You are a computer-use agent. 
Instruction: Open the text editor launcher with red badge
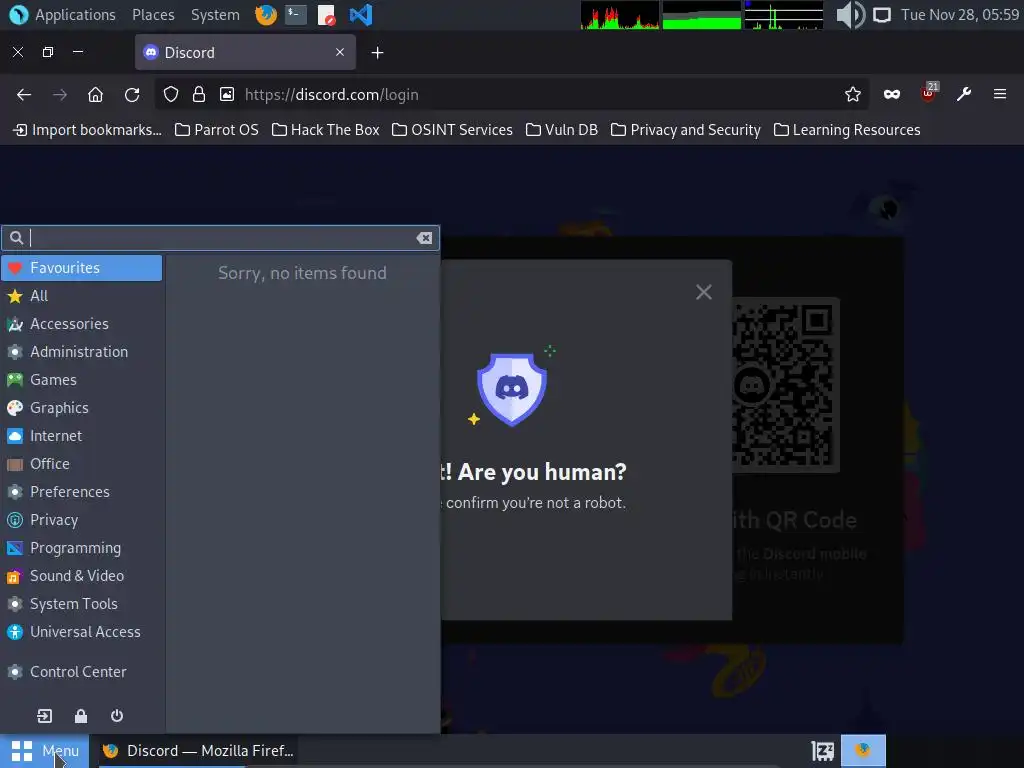327,14
